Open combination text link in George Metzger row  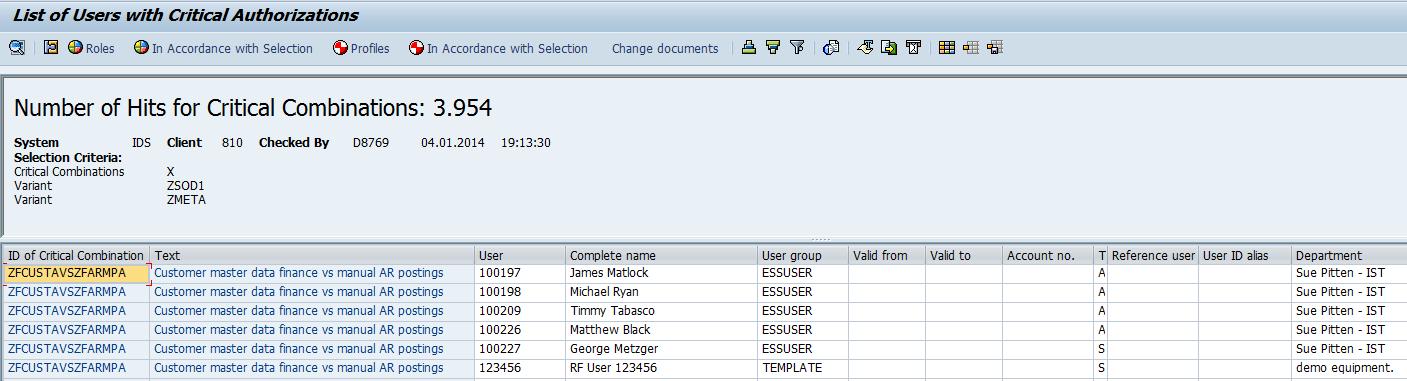point(298,349)
